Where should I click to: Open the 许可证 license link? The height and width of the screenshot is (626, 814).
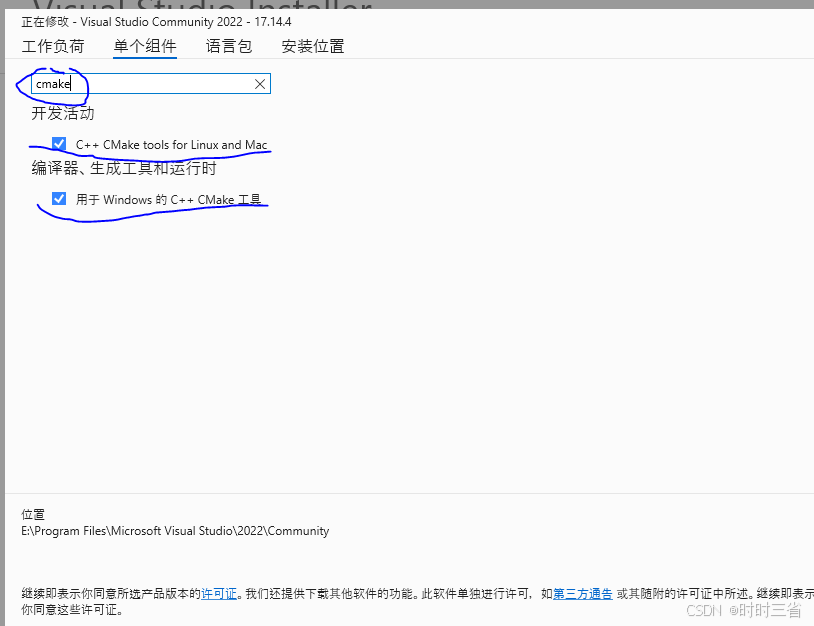click(219, 593)
